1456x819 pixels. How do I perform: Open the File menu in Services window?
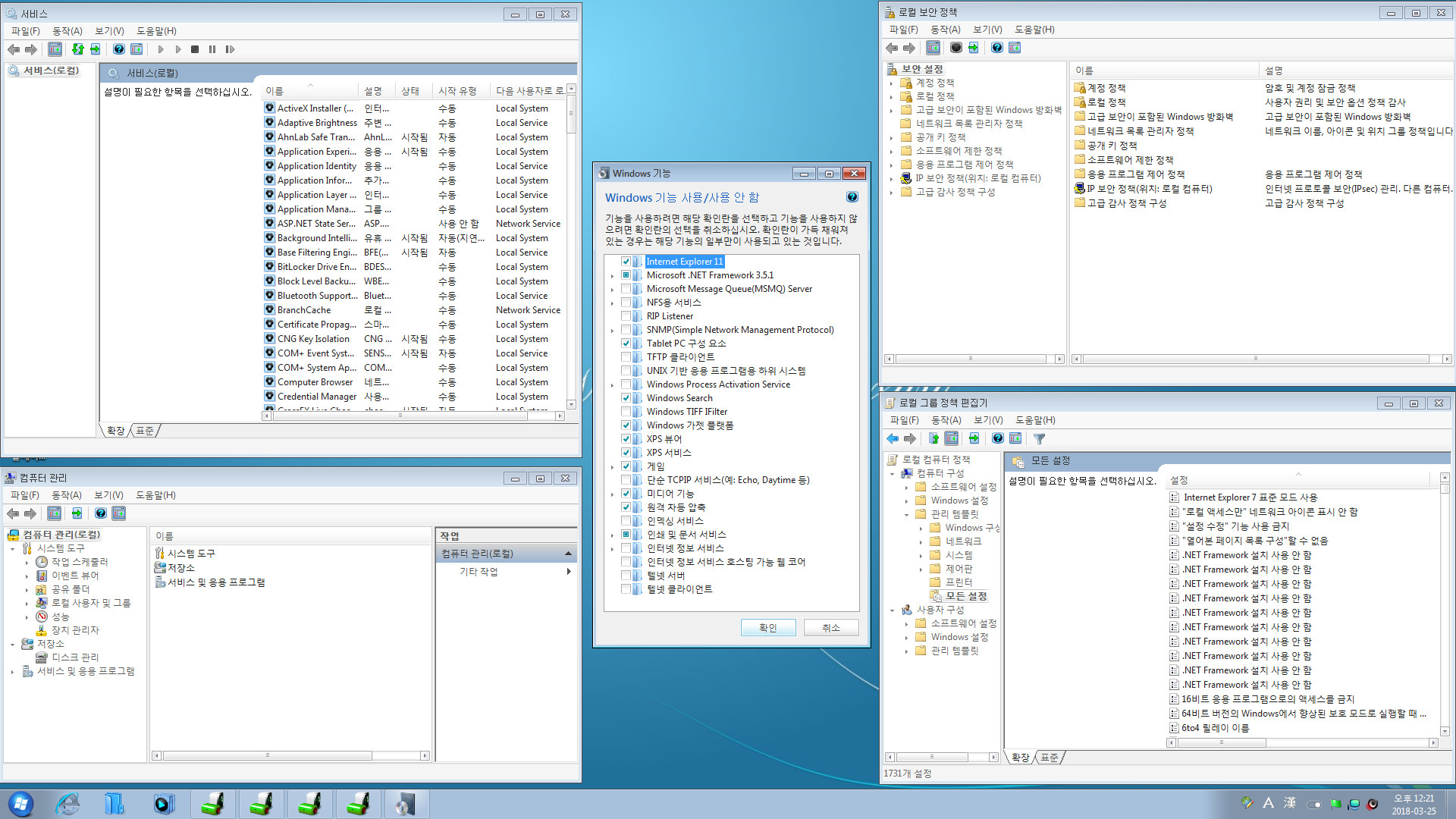pyautogui.click(x=25, y=31)
